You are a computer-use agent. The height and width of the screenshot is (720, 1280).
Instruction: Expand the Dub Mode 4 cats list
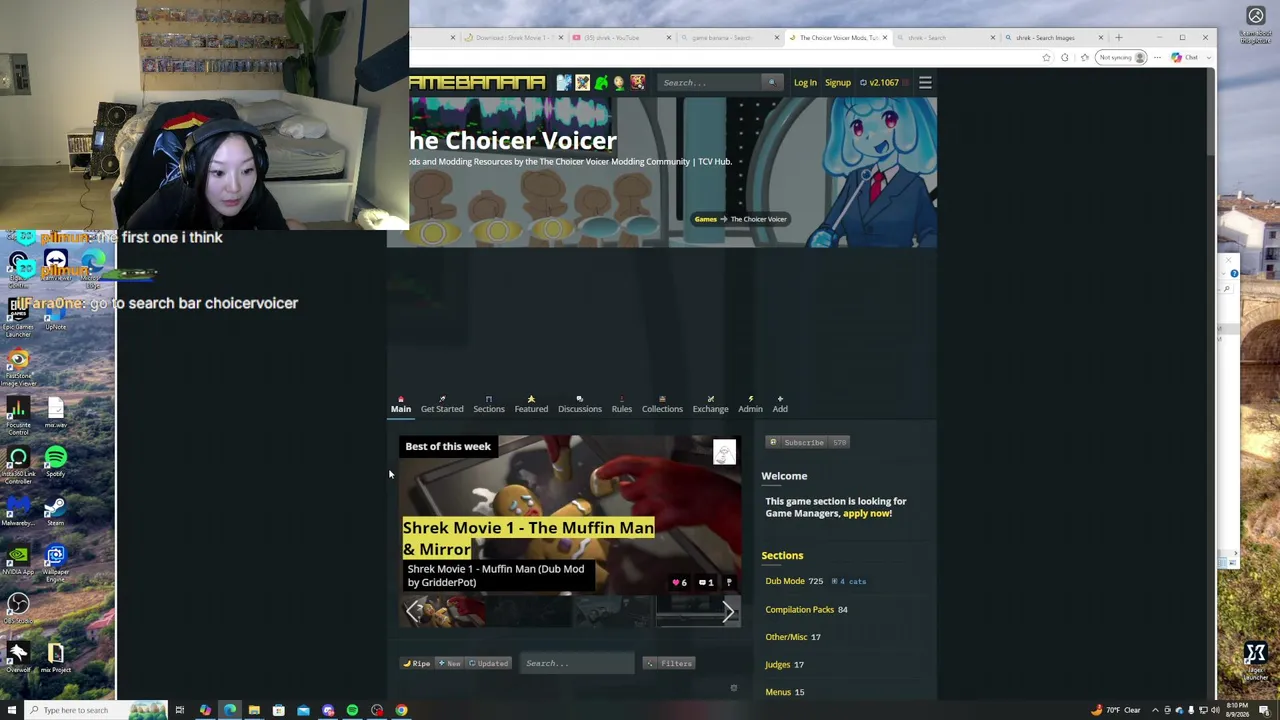point(849,581)
